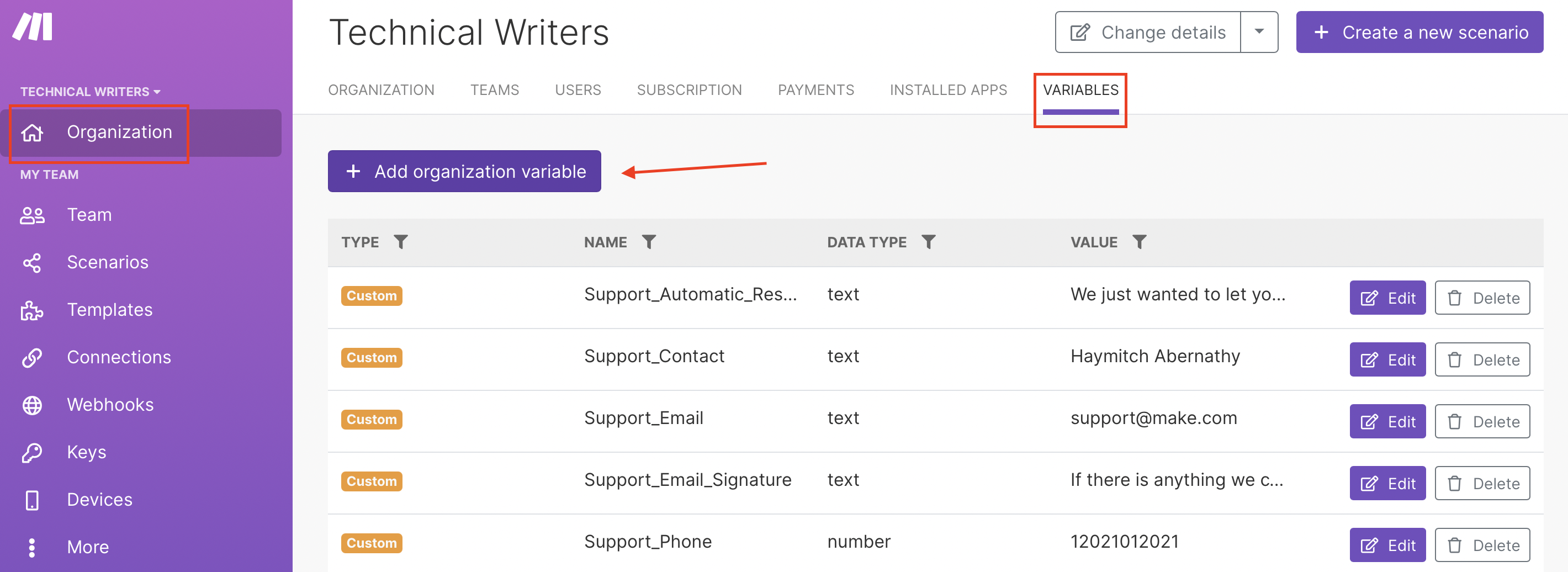Edit the Support_Email variable
The height and width of the screenshot is (572, 1568).
click(1387, 422)
